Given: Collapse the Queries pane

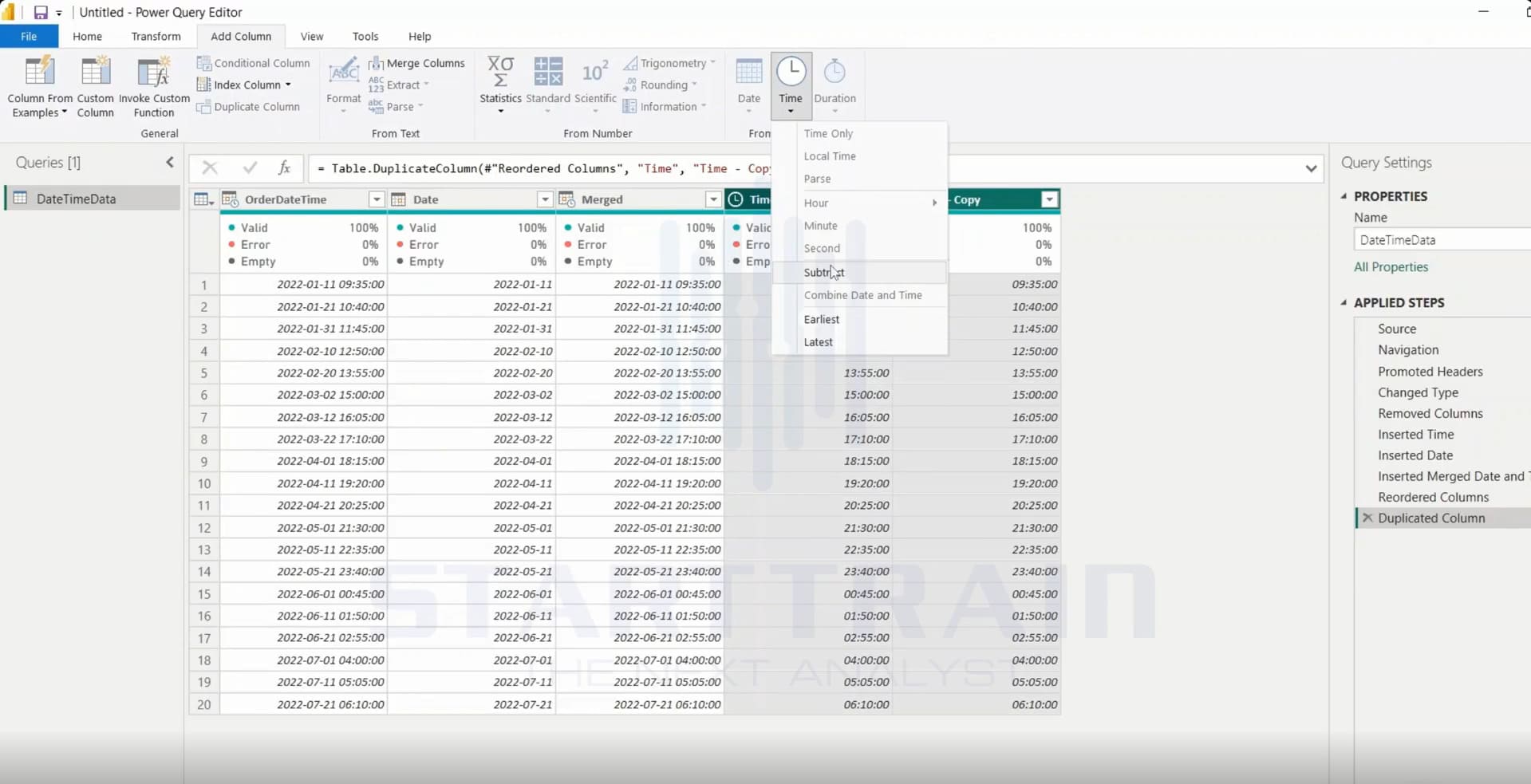Looking at the screenshot, I should [170, 163].
